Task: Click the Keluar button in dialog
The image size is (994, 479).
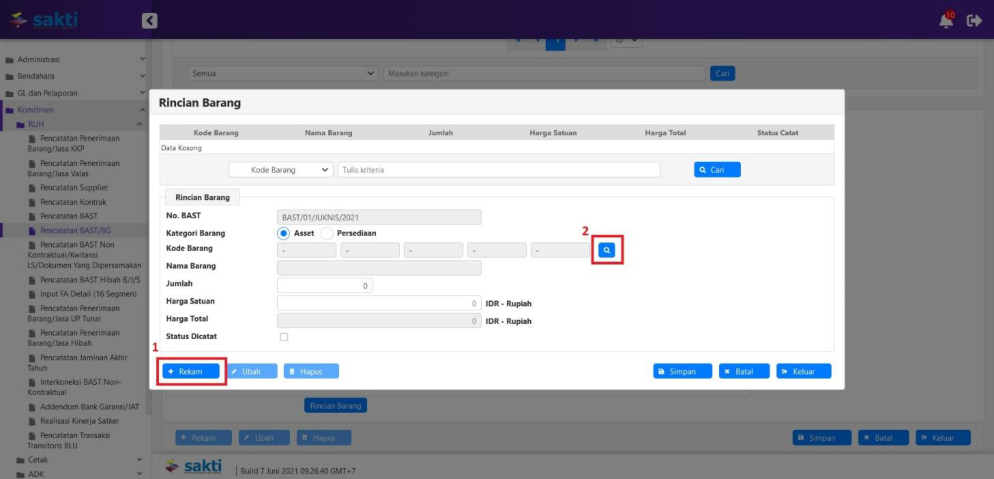Action: [804, 371]
